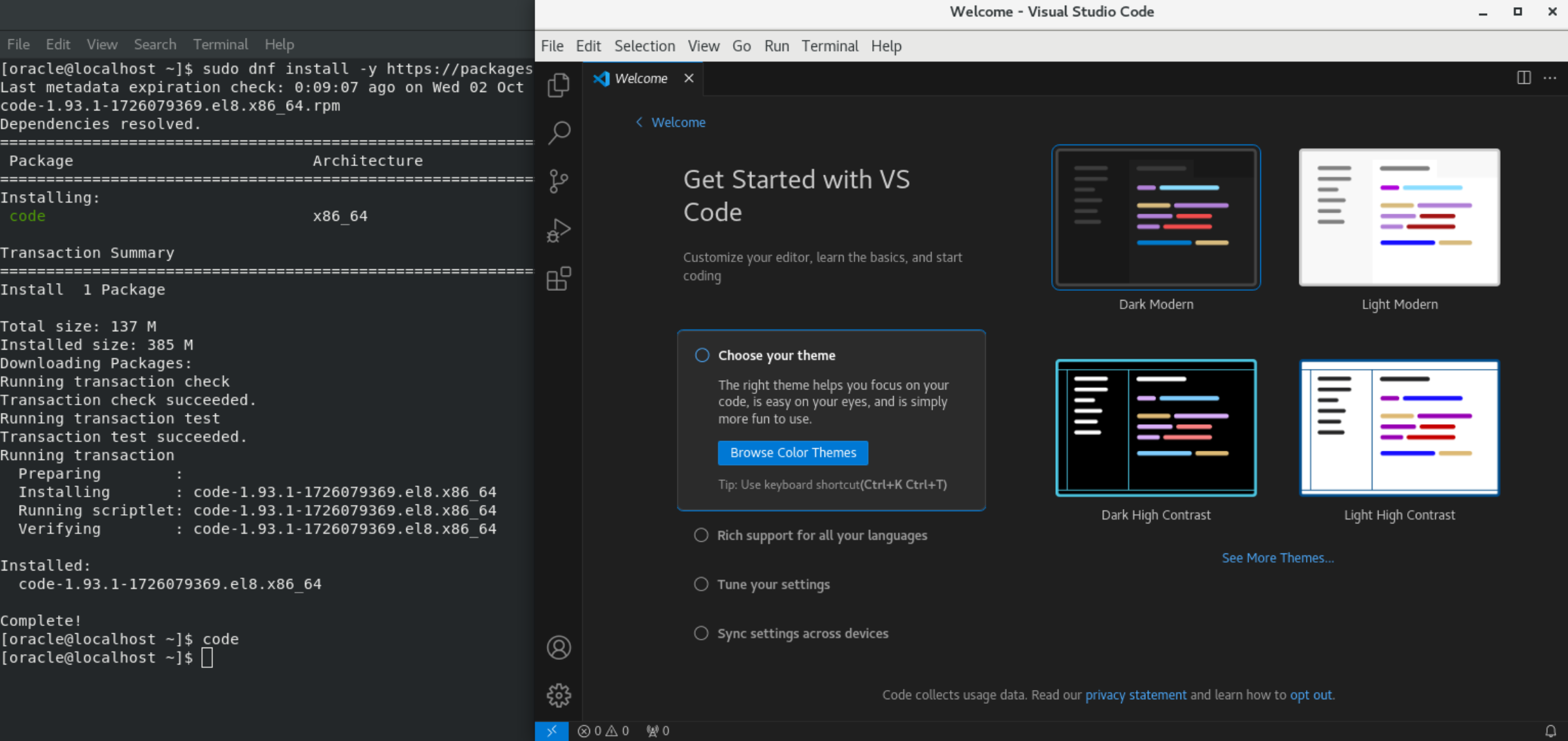Open the Explorer view in activity bar
Image resolution: width=1568 pixels, height=741 pixels.
point(559,85)
